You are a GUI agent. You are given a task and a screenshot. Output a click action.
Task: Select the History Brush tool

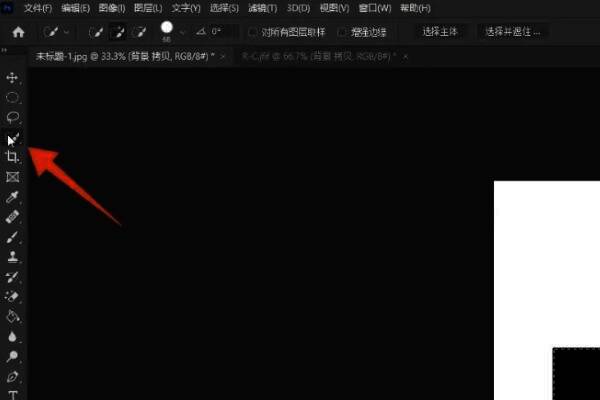click(x=12, y=277)
